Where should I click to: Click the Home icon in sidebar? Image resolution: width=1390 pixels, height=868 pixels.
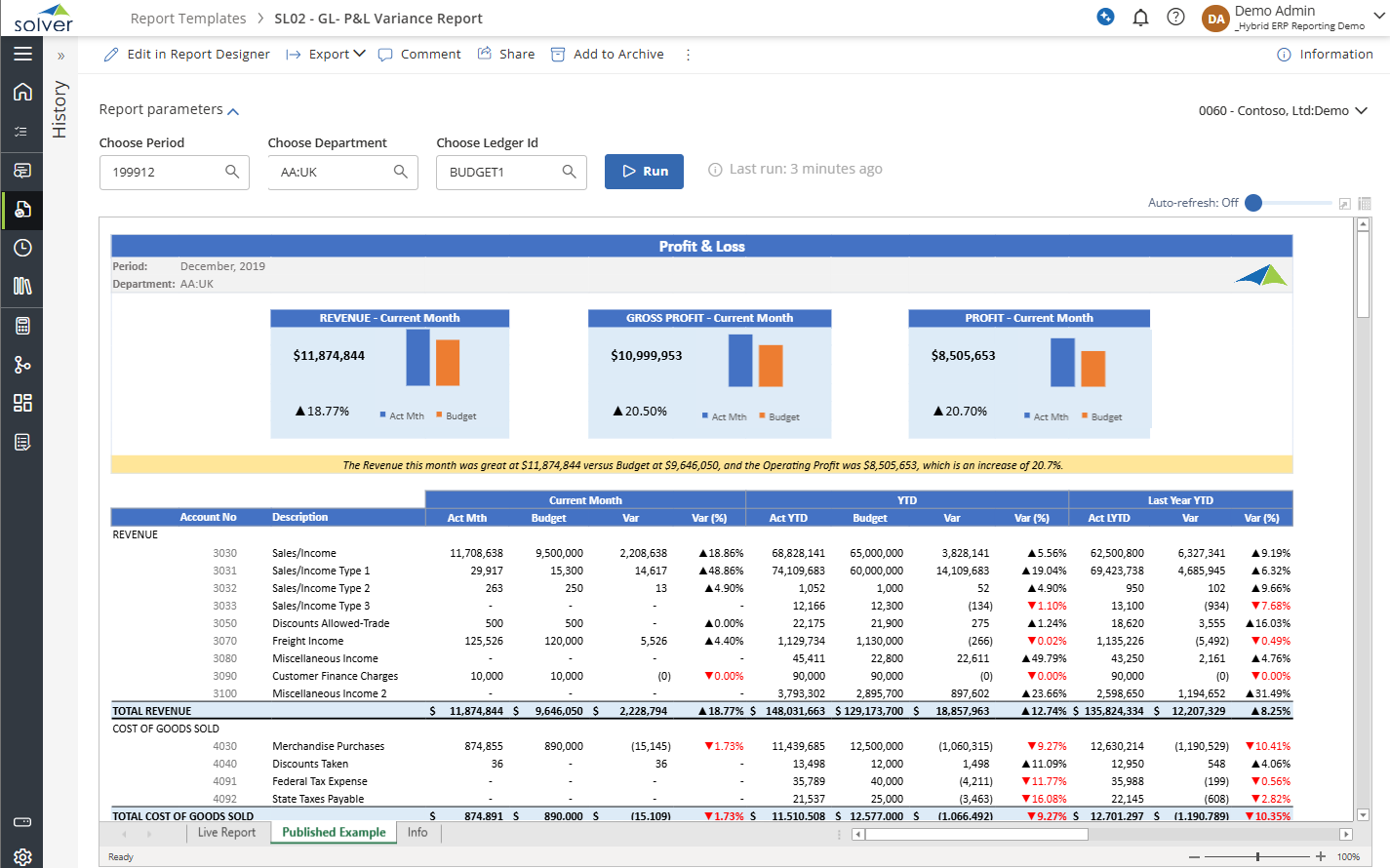coord(22,92)
